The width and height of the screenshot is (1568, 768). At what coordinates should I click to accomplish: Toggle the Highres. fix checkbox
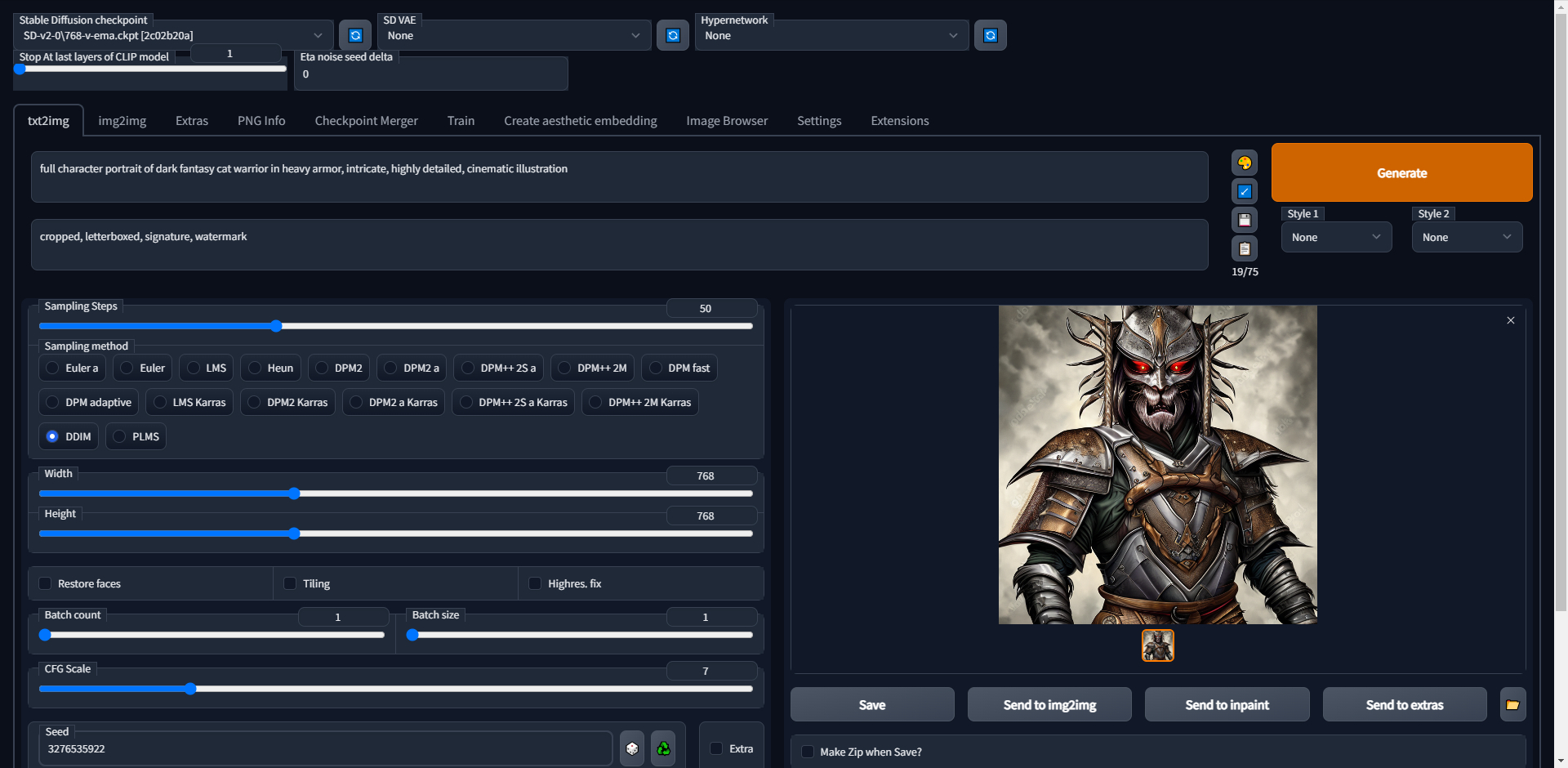click(535, 583)
